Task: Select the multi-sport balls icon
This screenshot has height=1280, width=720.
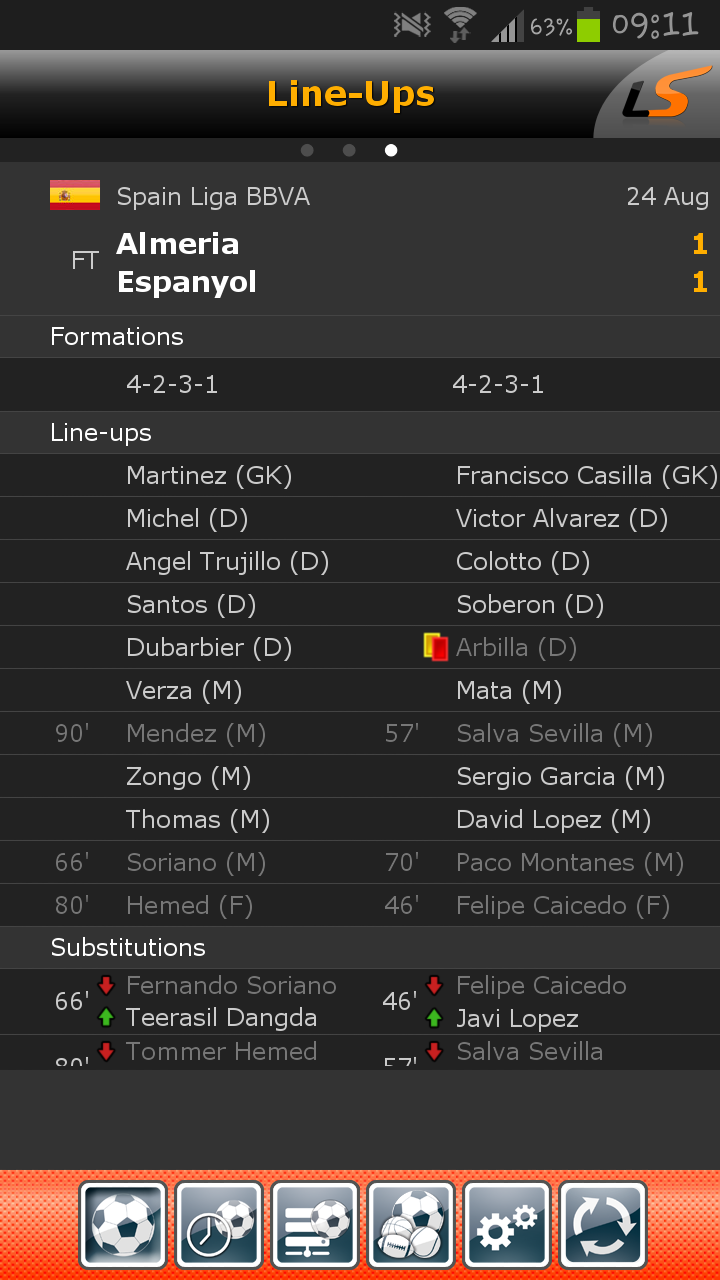Action: 411,1225
